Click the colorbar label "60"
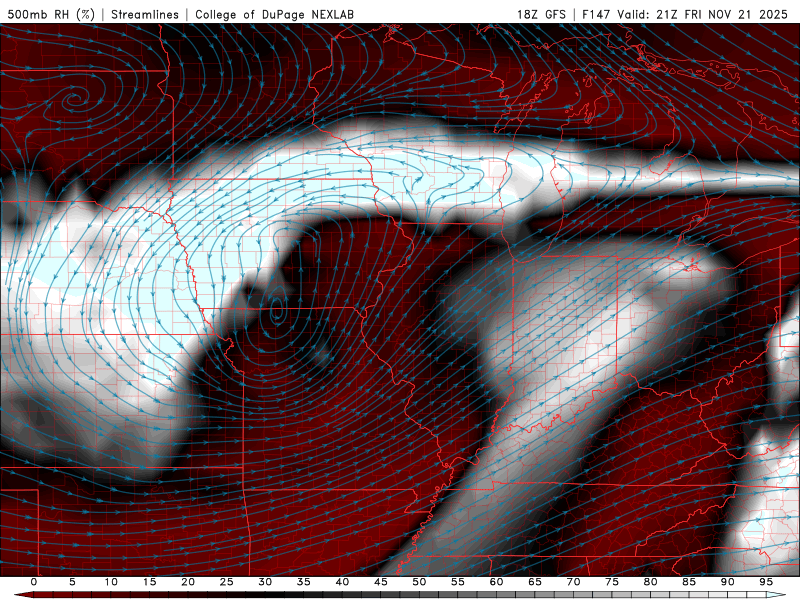 [496, 582]
